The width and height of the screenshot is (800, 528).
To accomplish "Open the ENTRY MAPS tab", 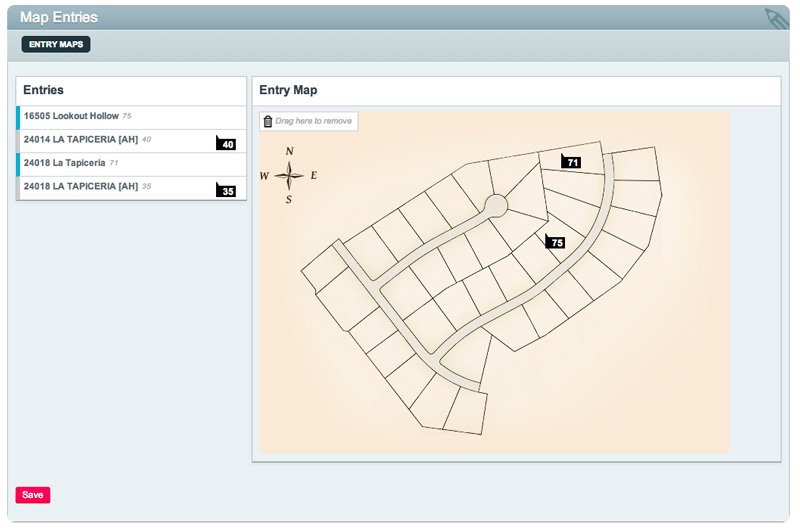I will pos(56,44).
